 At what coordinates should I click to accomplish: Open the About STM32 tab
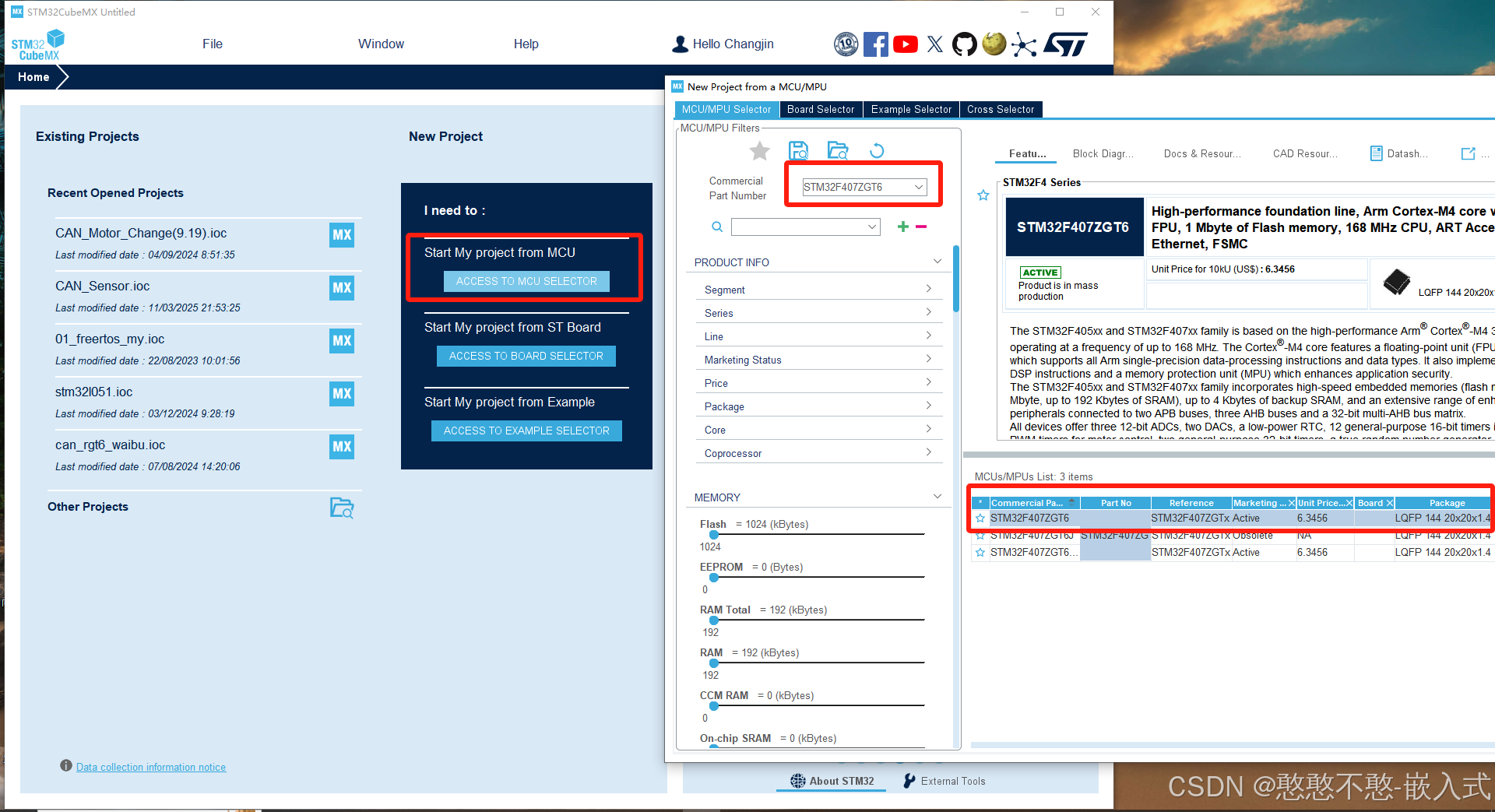pyautogui.click(x=832, y=781)
